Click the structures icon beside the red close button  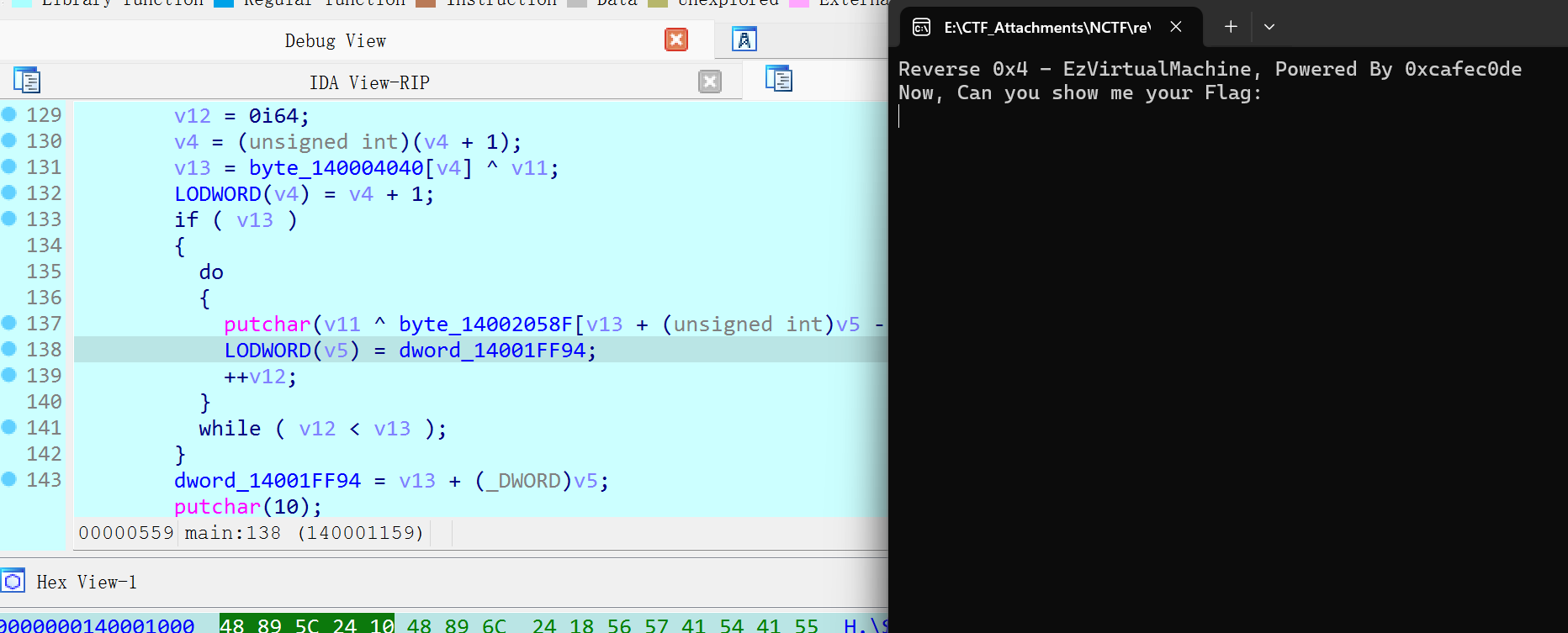point(744,40)
